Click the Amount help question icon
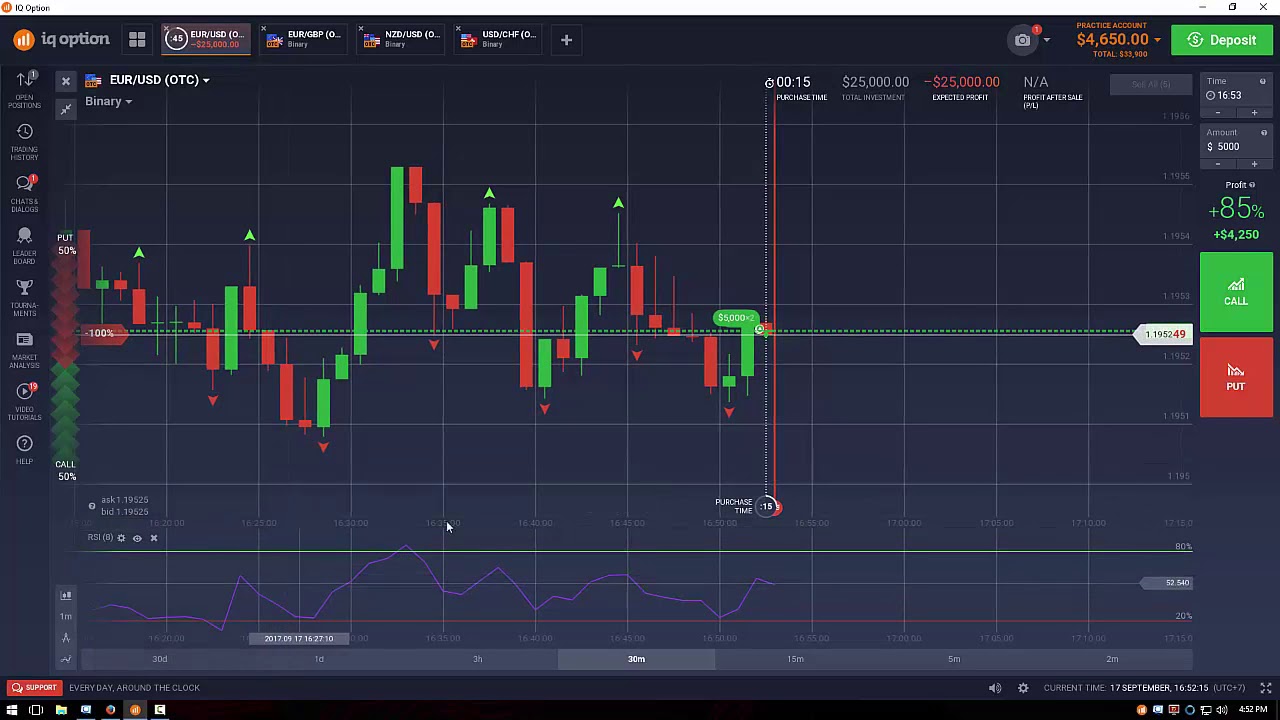The width and height of the screenshot is (1280, 720). (x=1264, y=133)
